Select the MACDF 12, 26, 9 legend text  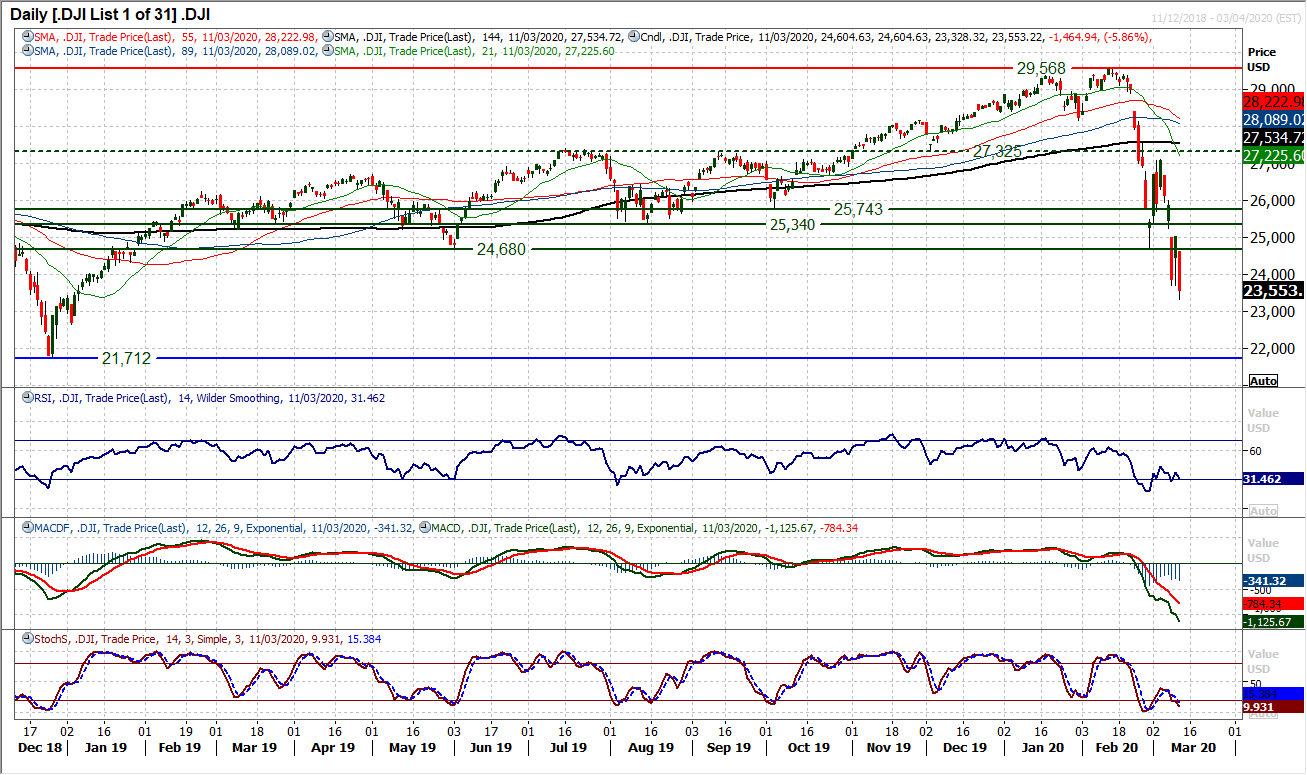click(222, 528)
